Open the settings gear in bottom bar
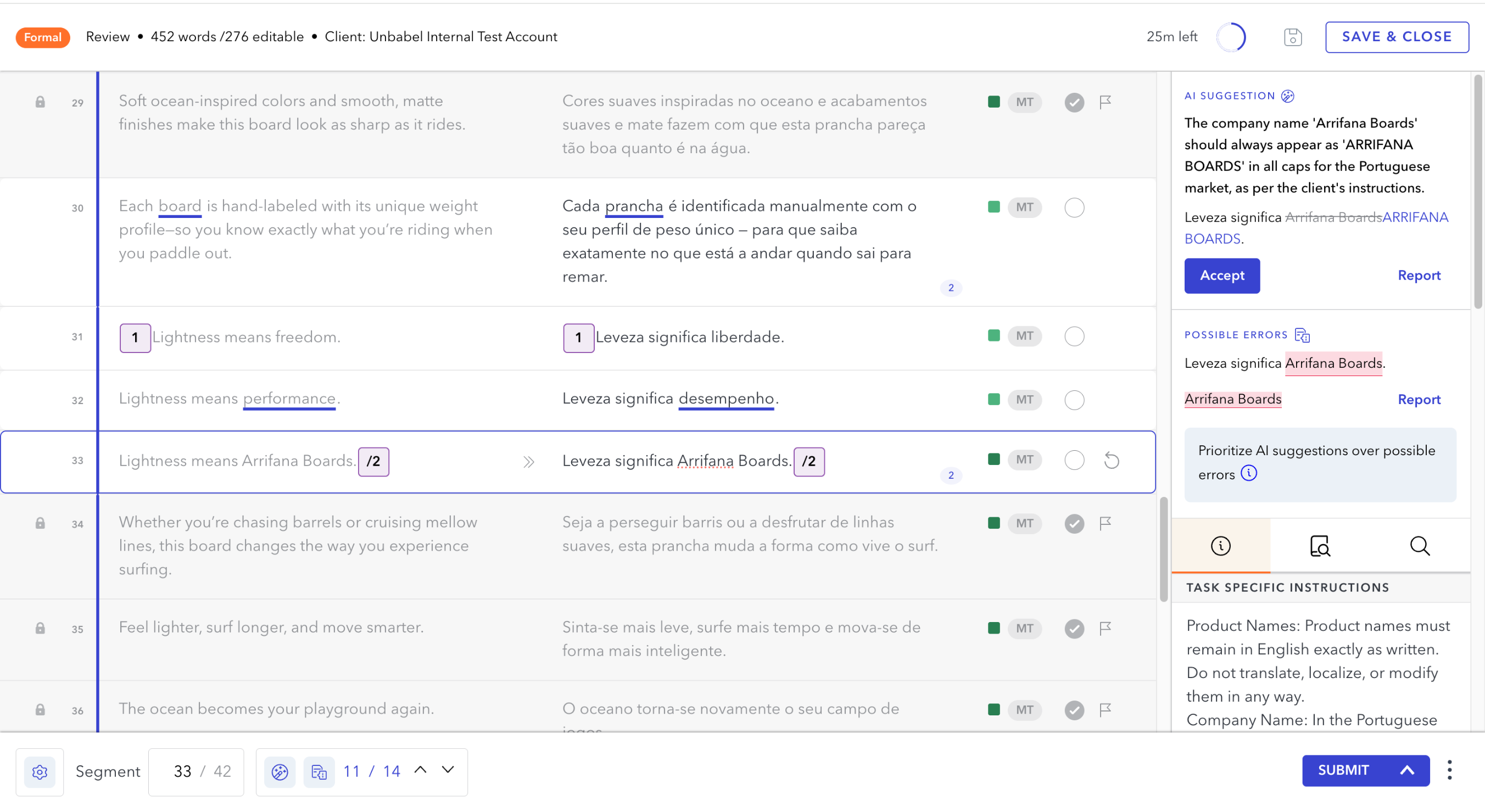This screenshot has width=1485, height=812. coord(40,771)
